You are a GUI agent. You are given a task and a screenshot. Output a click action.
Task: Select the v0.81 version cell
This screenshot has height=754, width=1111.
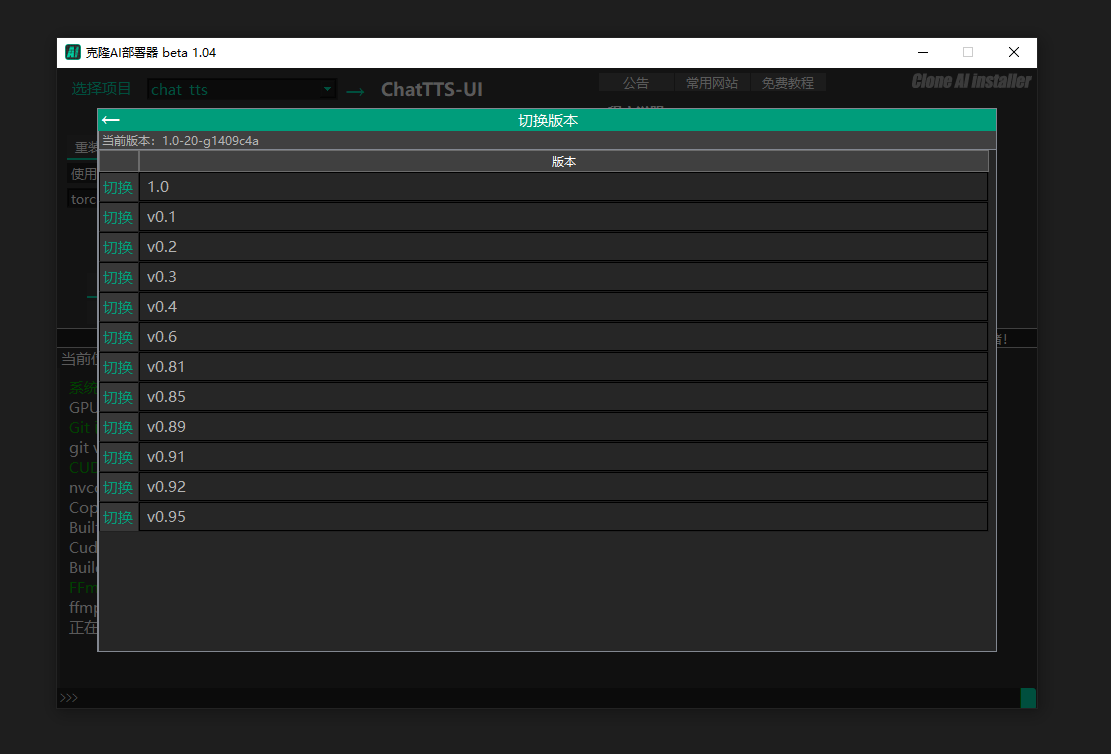pos(563,367)
